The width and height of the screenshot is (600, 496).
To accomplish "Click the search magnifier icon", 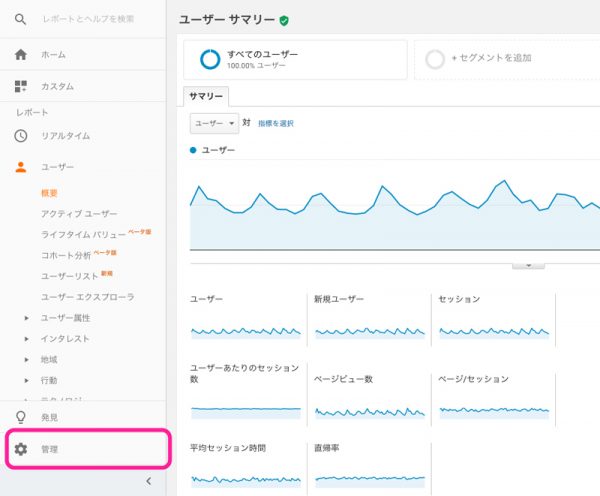I will [20, 19].
